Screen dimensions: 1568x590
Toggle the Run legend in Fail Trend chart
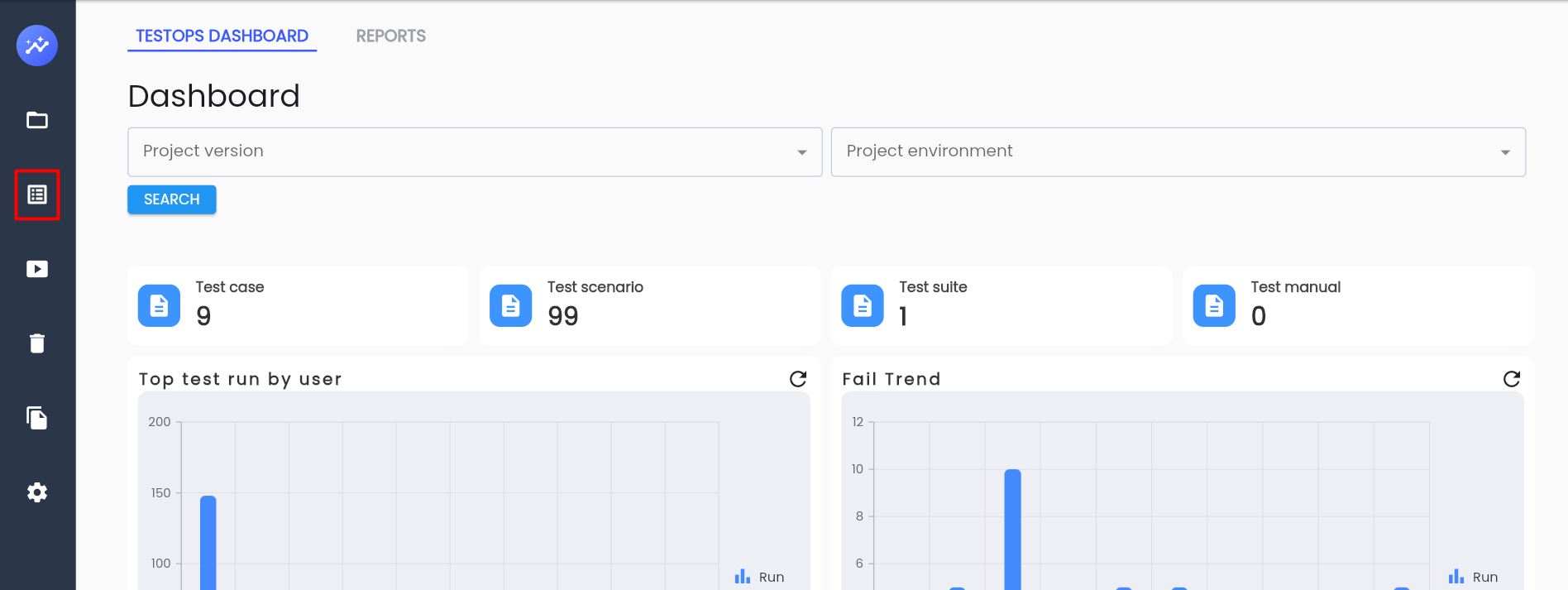(x=1473, y=577)
